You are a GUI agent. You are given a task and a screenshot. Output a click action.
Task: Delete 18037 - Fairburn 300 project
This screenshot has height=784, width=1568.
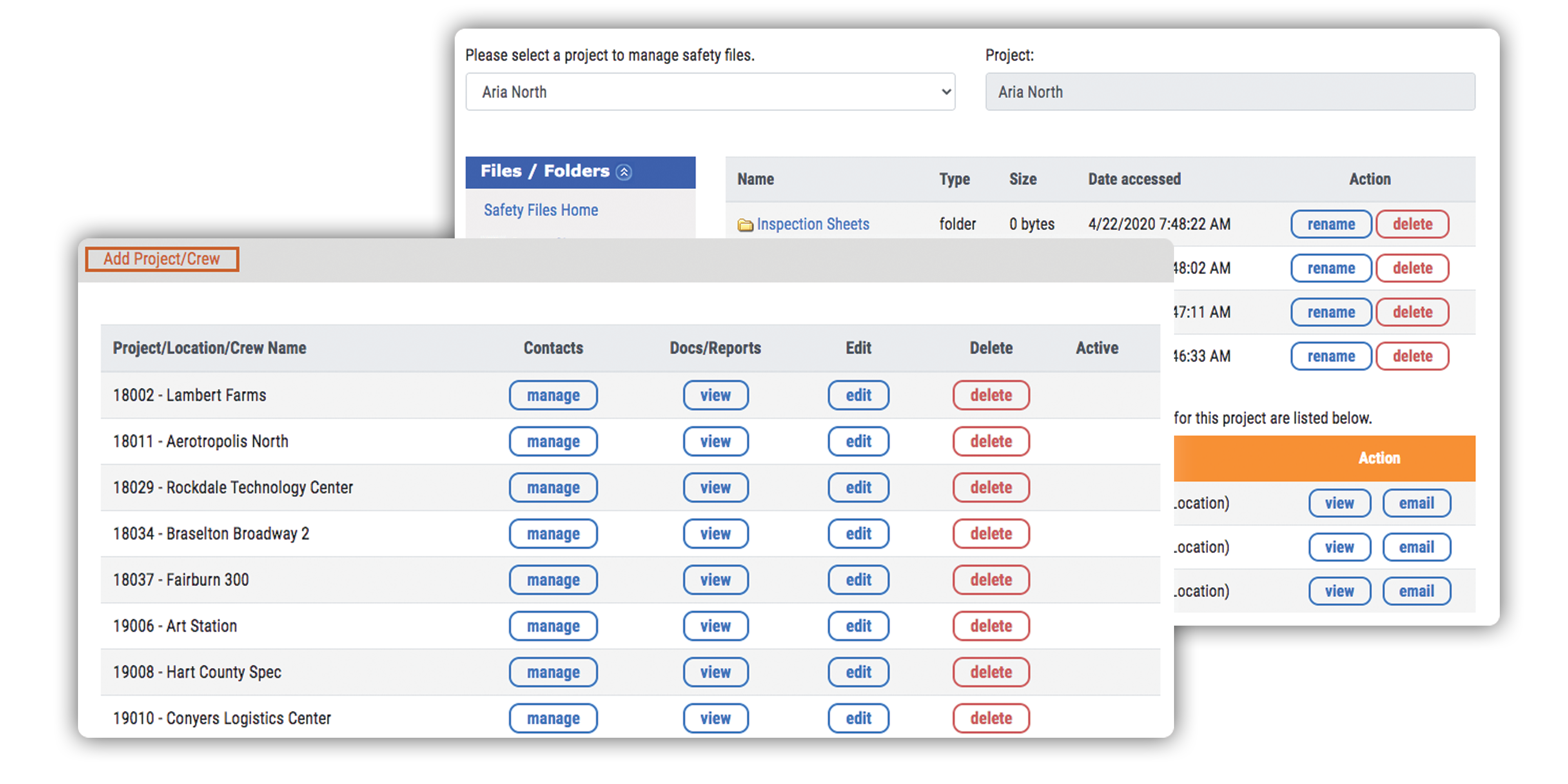[x=991, y=580]
